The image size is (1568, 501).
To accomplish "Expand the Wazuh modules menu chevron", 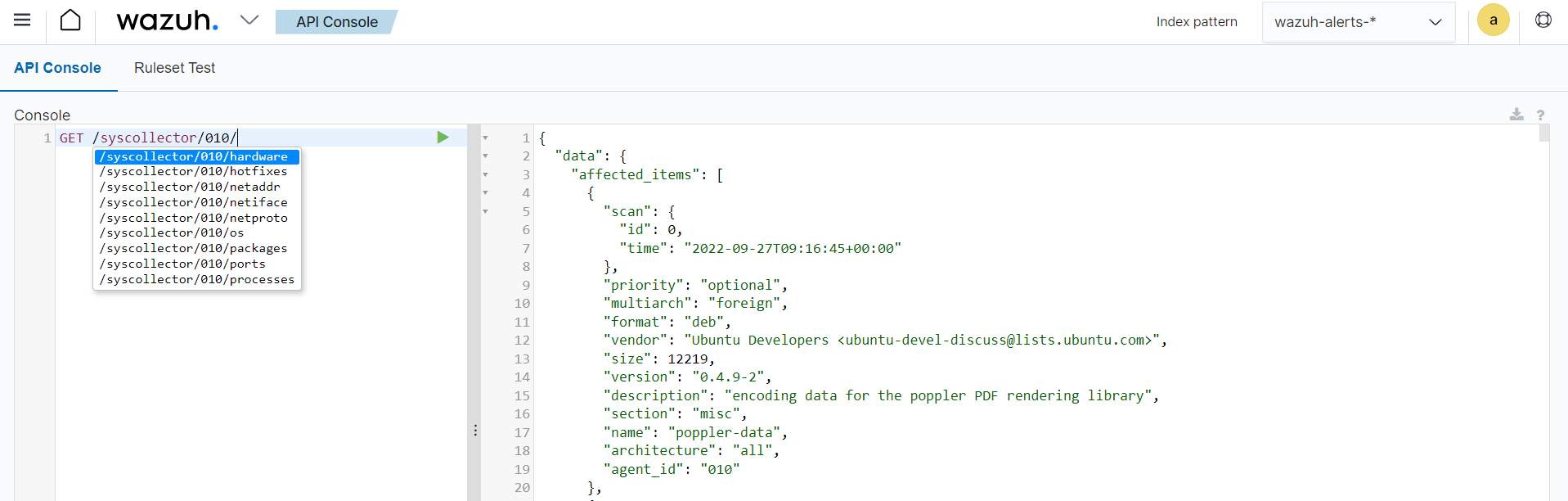I will click(249, 20).
